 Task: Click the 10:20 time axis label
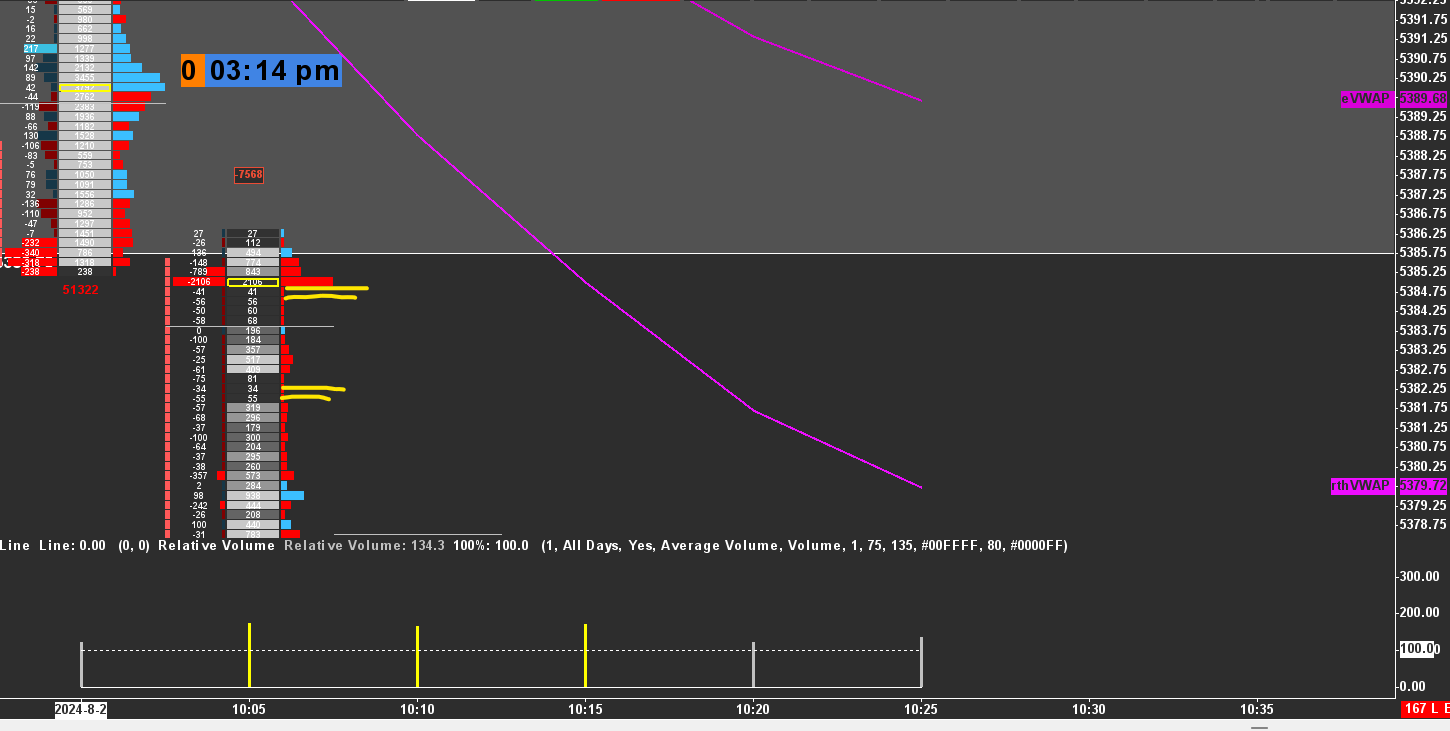(x=753, y=709)
